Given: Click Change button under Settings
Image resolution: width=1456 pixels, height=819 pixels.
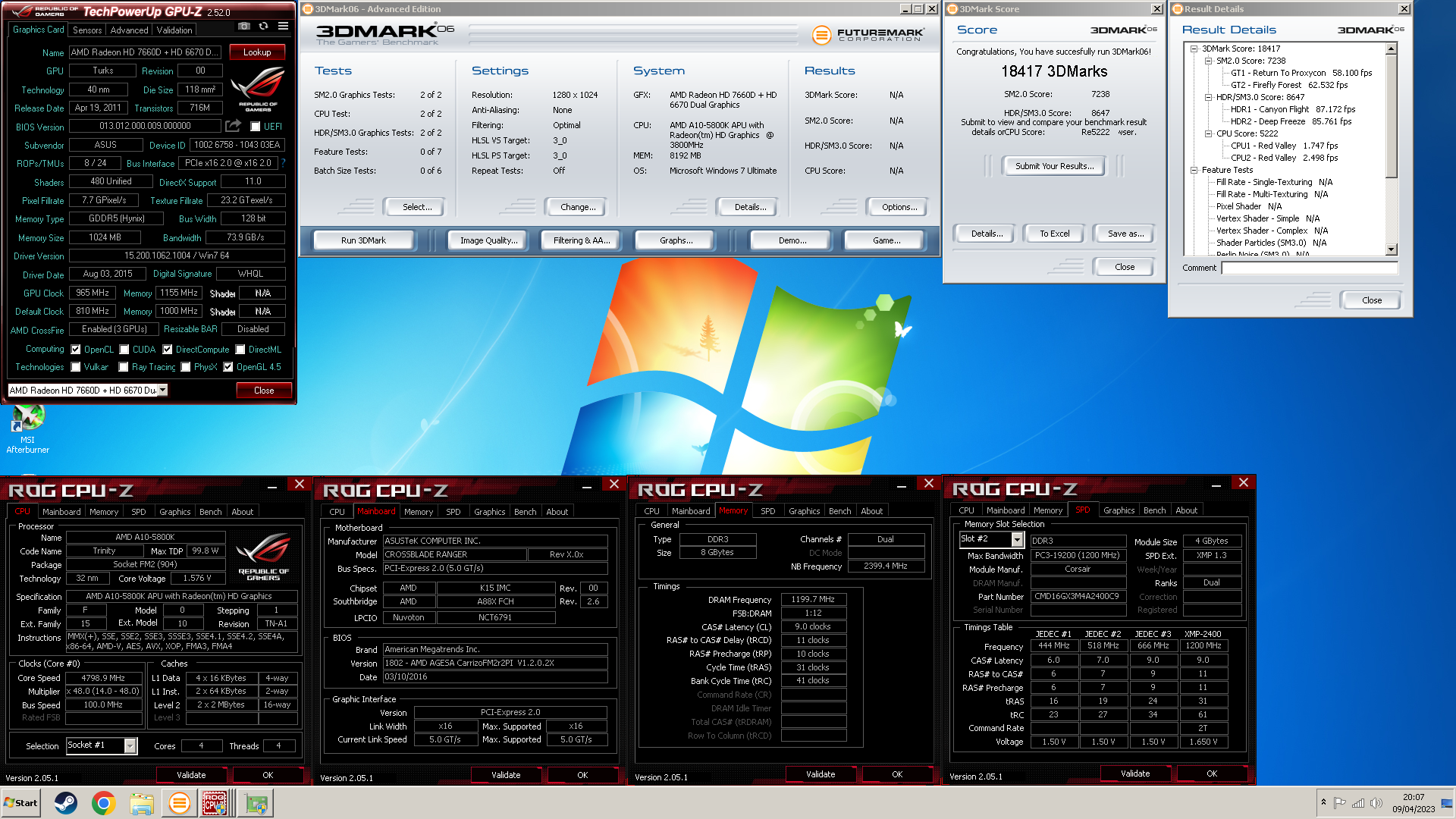Looking at the screenshot, I should point(578,207).
